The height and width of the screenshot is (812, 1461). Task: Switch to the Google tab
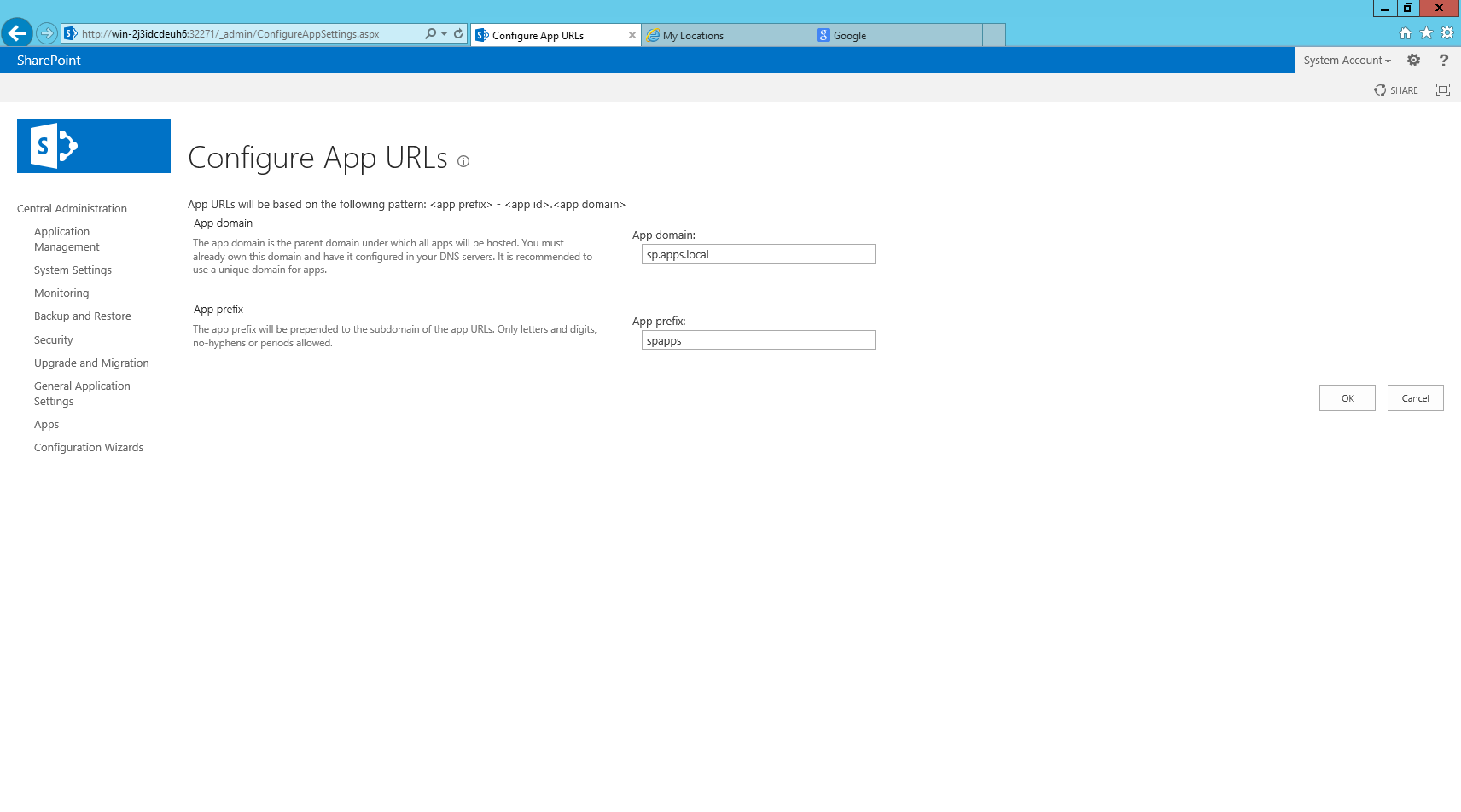point(897,35)
